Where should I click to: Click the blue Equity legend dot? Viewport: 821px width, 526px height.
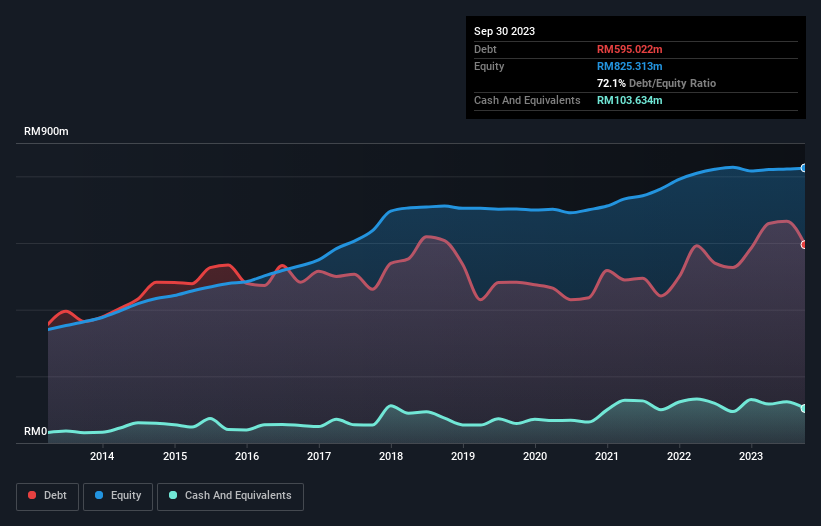[99, 495]
